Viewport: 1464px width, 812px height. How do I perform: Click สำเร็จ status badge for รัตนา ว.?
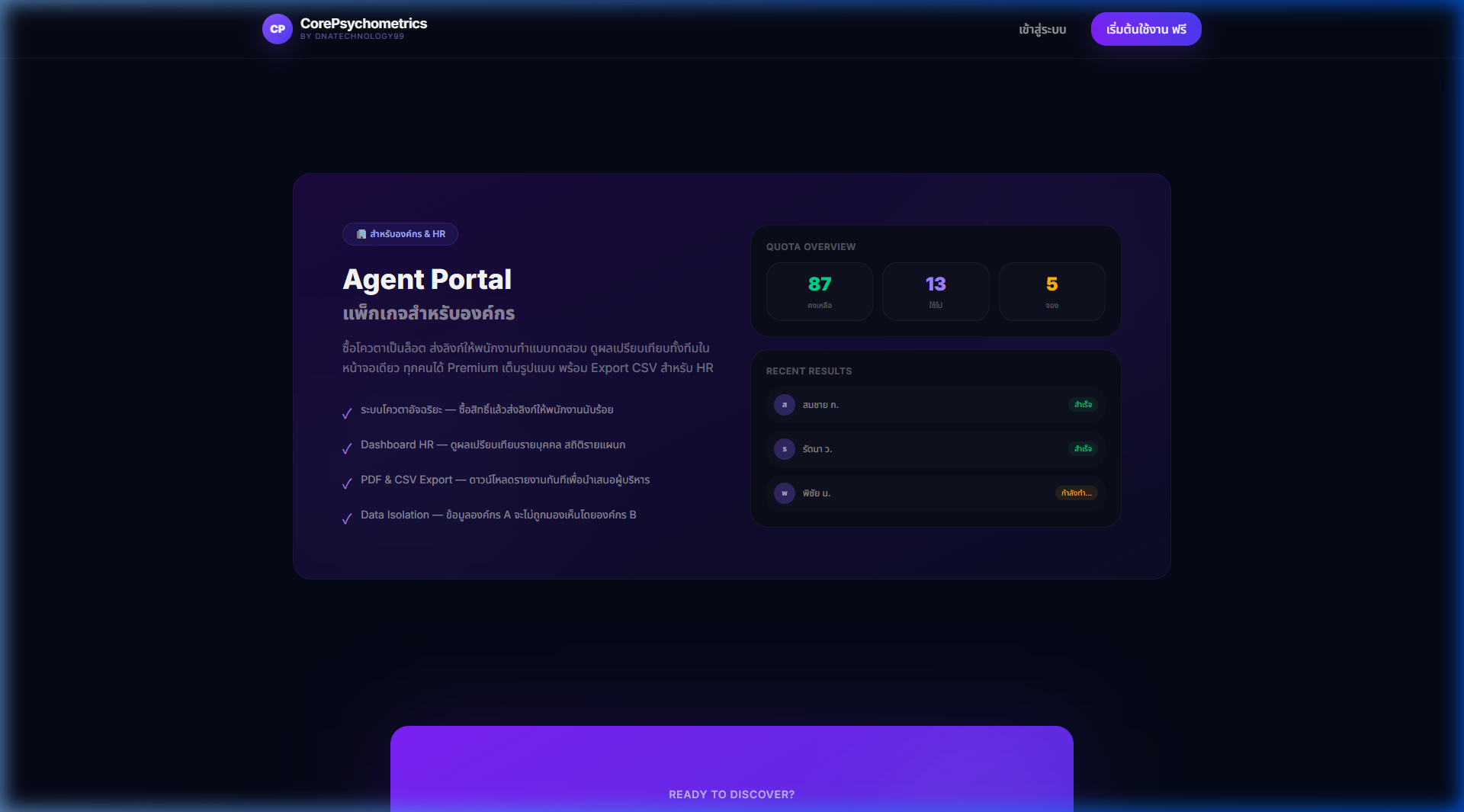pyautogui.click(x=1083, y=449)
